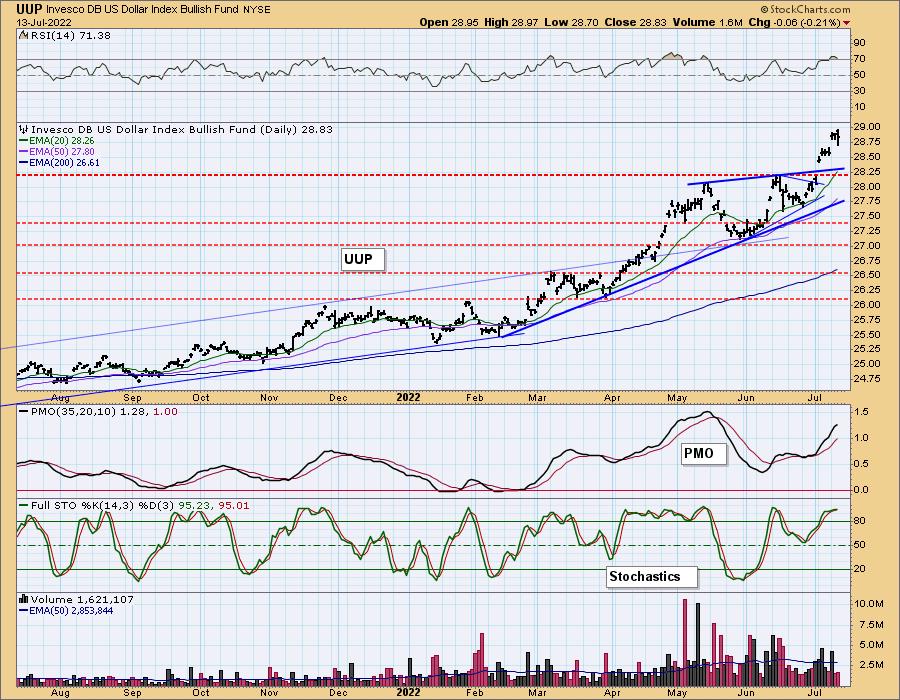
Task: Click the 2022 label on bottom axis
Action: (408, 692)
